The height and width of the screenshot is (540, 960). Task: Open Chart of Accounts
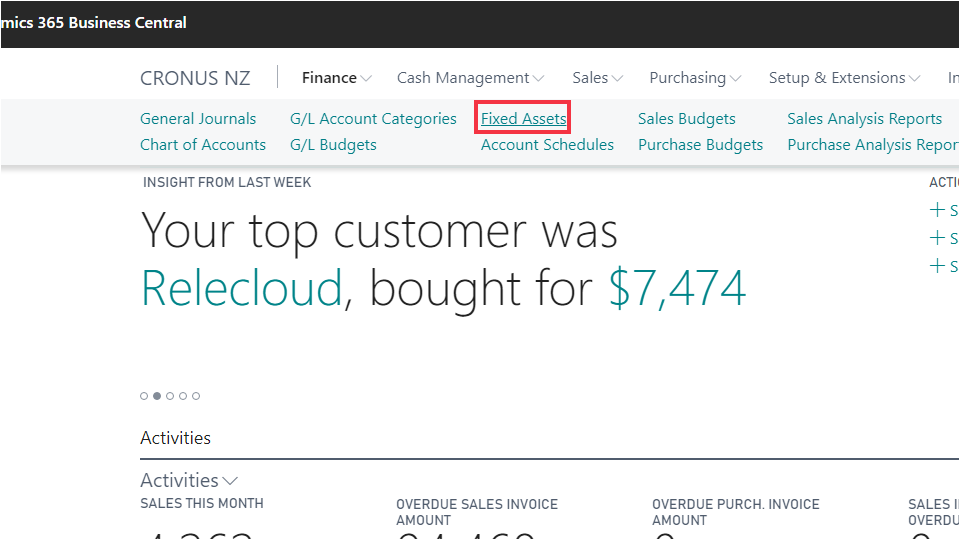tap(203, 144)
